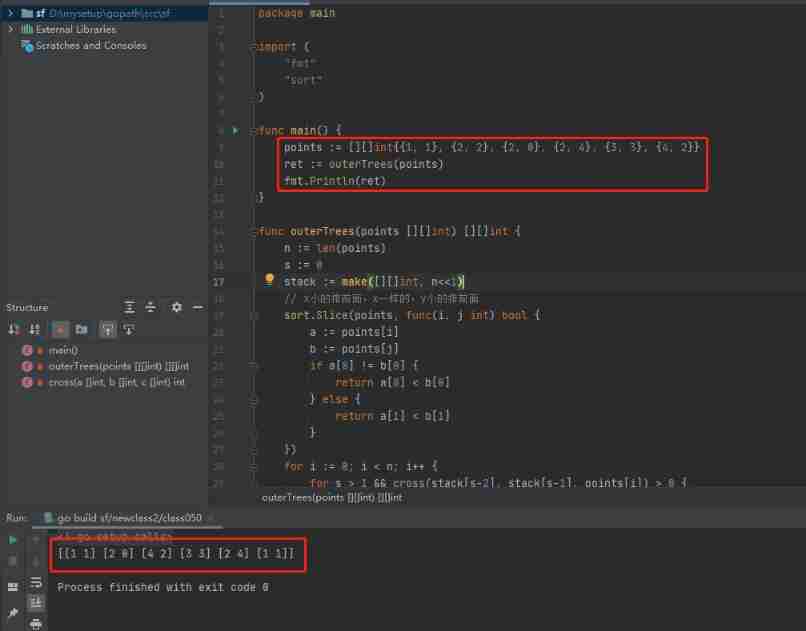The image size is (806, 631).
Task: Expand all nodes in Structure panel
Action: (129, 307)
